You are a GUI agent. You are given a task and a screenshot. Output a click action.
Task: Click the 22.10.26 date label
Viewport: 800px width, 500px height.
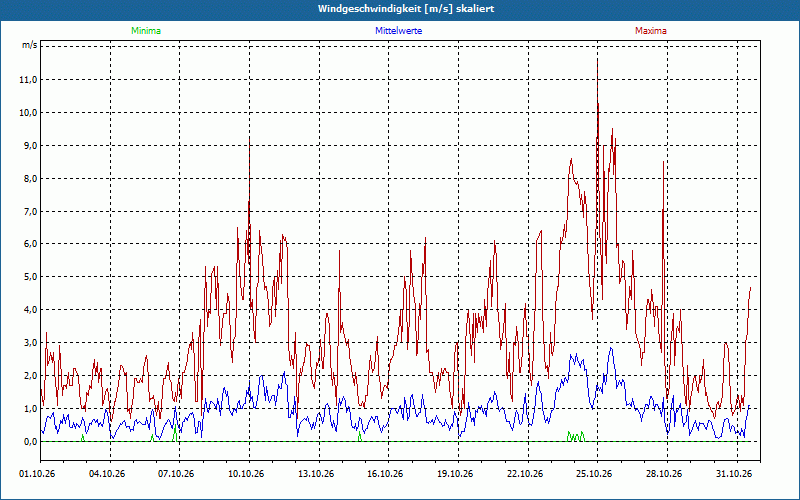coord(525,474)
